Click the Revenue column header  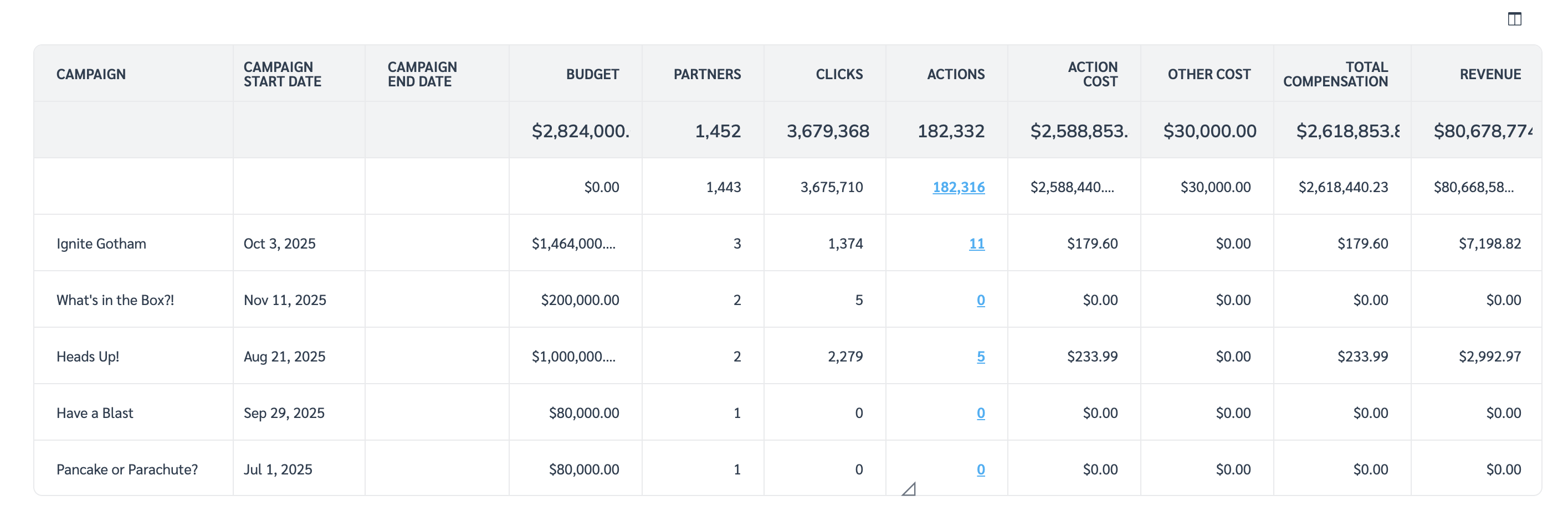(1489, 74)
